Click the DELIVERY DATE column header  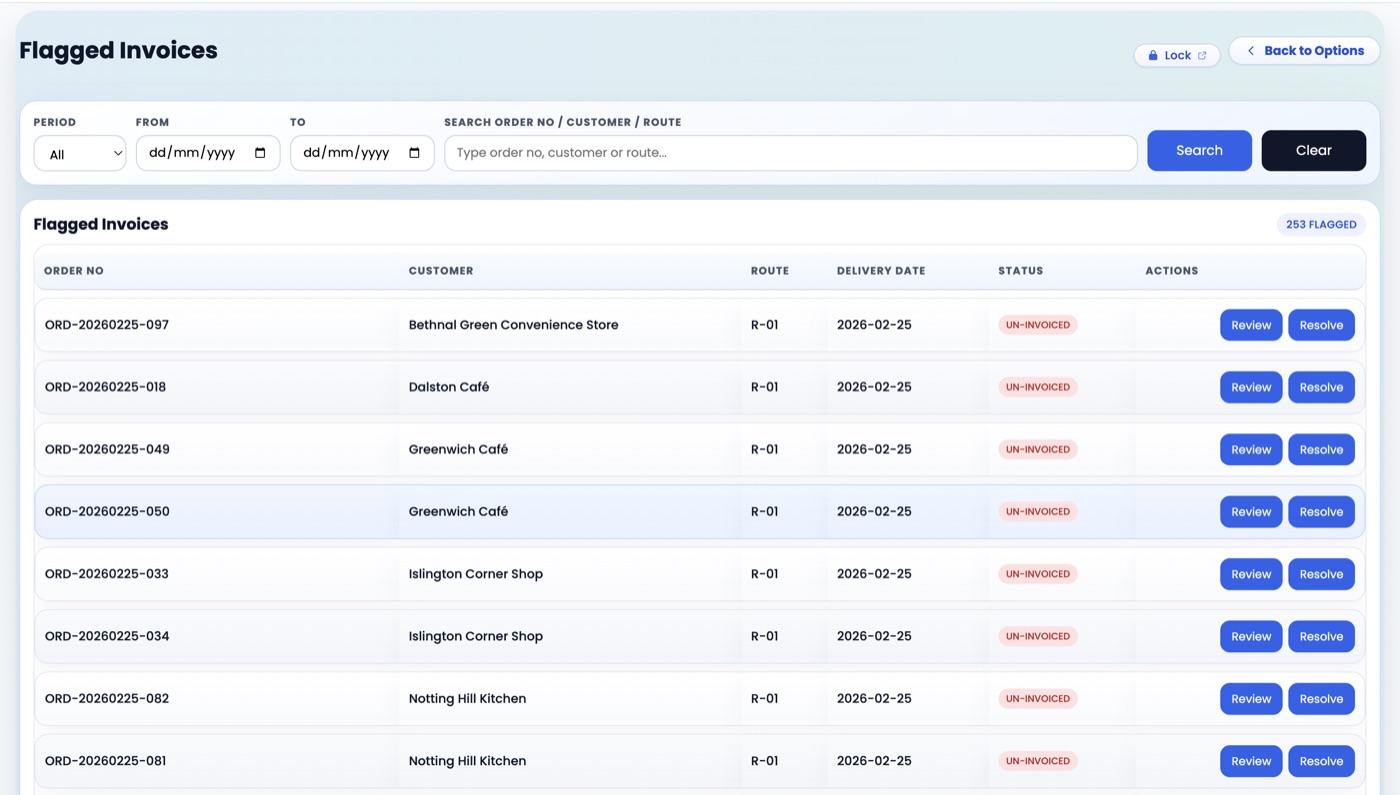click(x=881, y=271)
